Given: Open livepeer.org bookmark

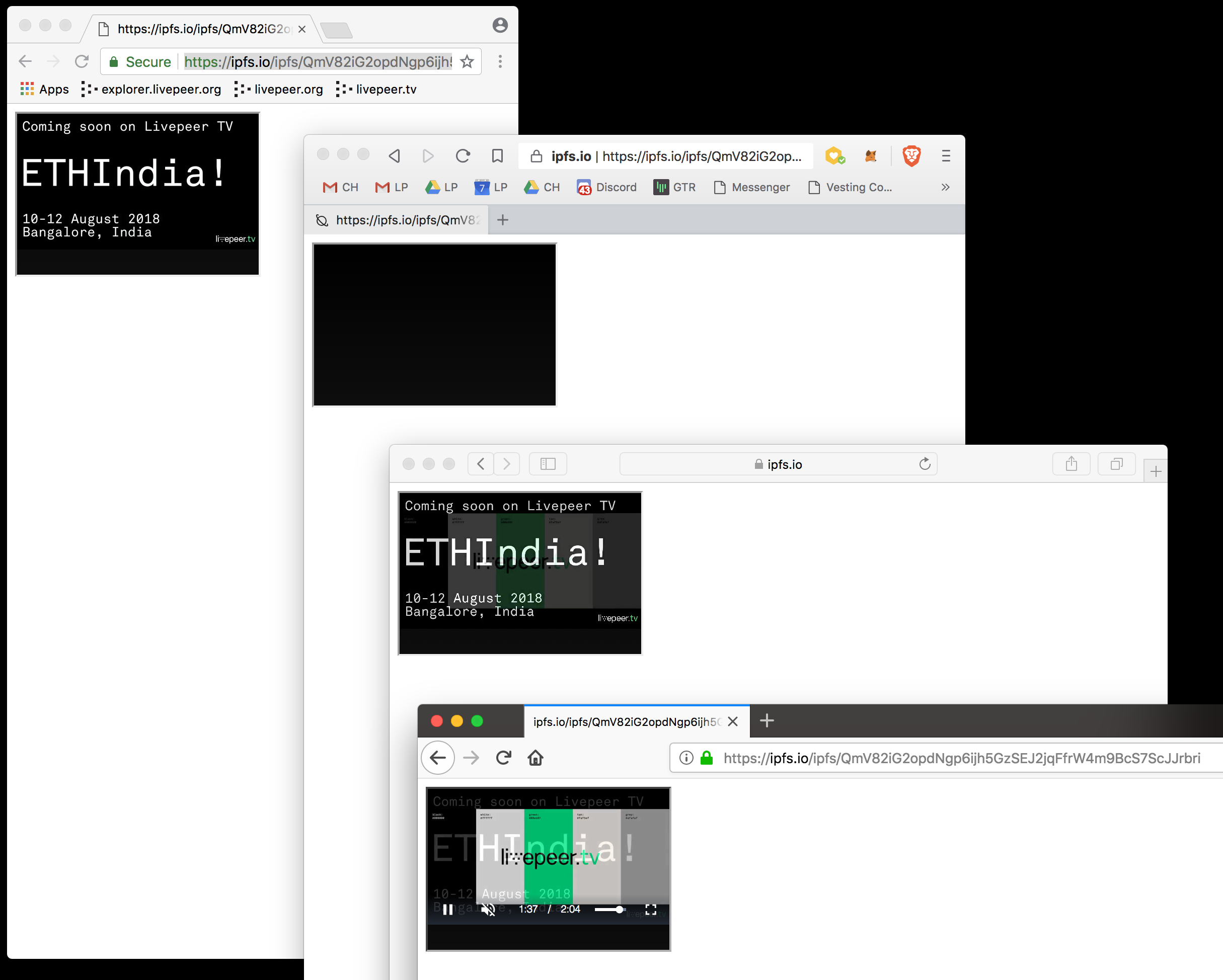Looking at the screenshot, I should coord(278,89).
